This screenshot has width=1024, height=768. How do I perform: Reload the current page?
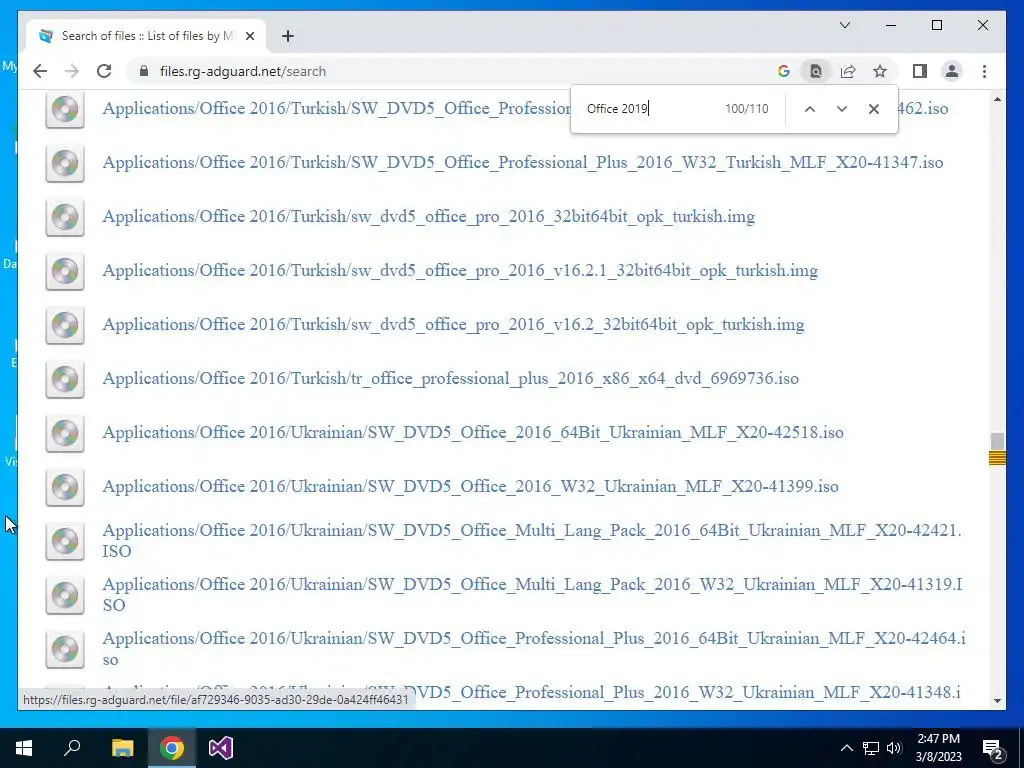(104, 71)
